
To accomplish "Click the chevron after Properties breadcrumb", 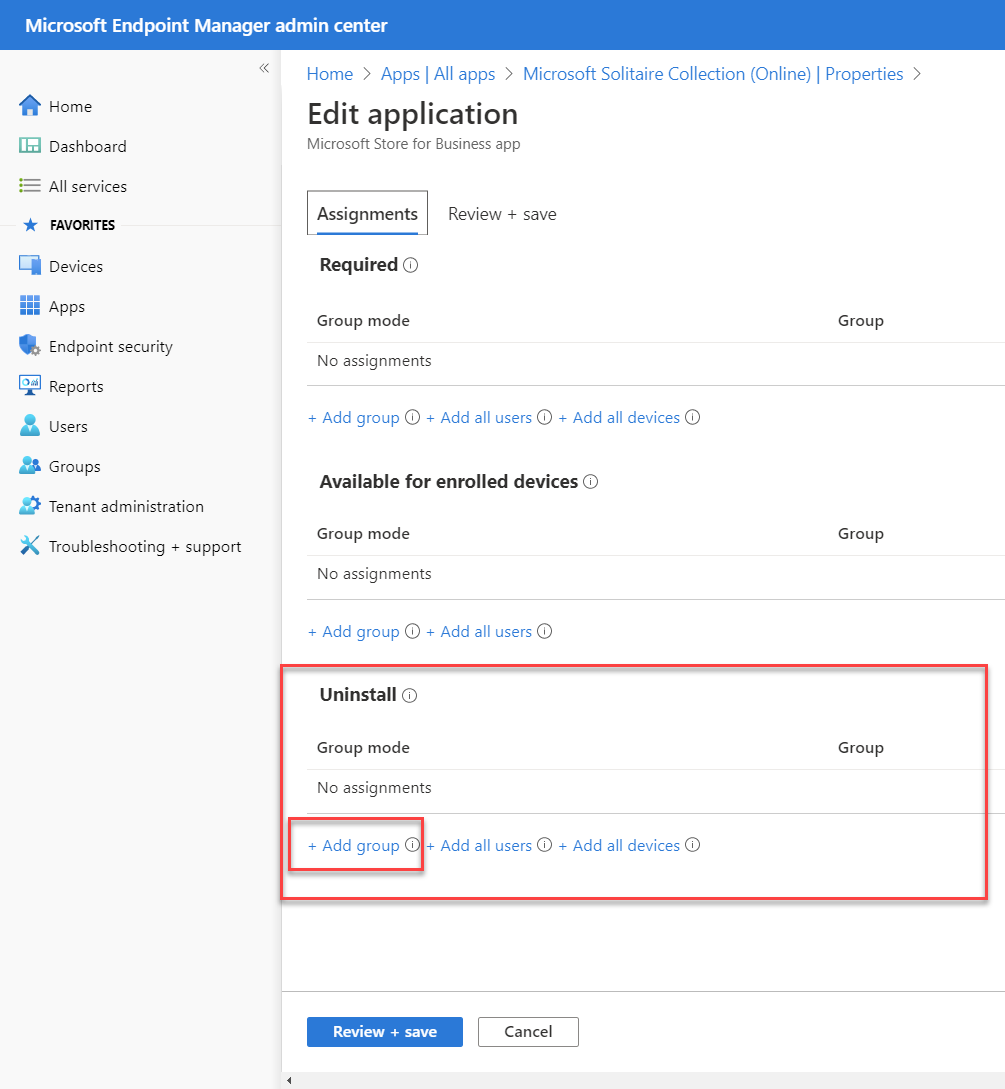I will click(917, 74).
